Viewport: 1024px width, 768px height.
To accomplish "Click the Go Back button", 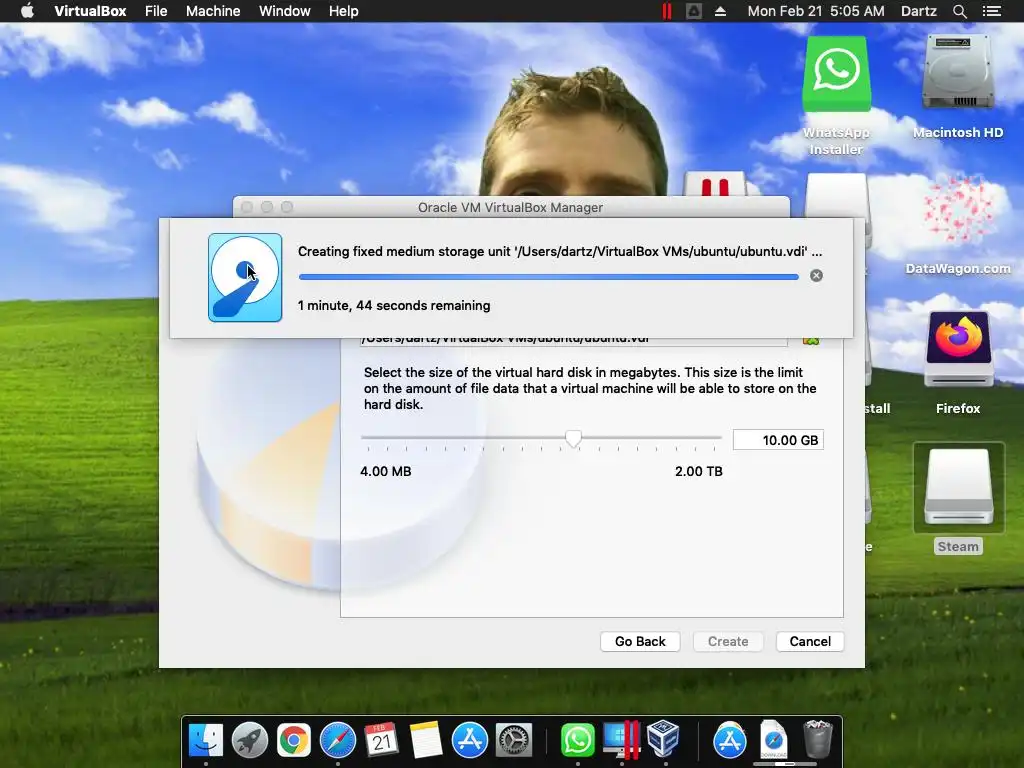I will click(x=640, y=641).
